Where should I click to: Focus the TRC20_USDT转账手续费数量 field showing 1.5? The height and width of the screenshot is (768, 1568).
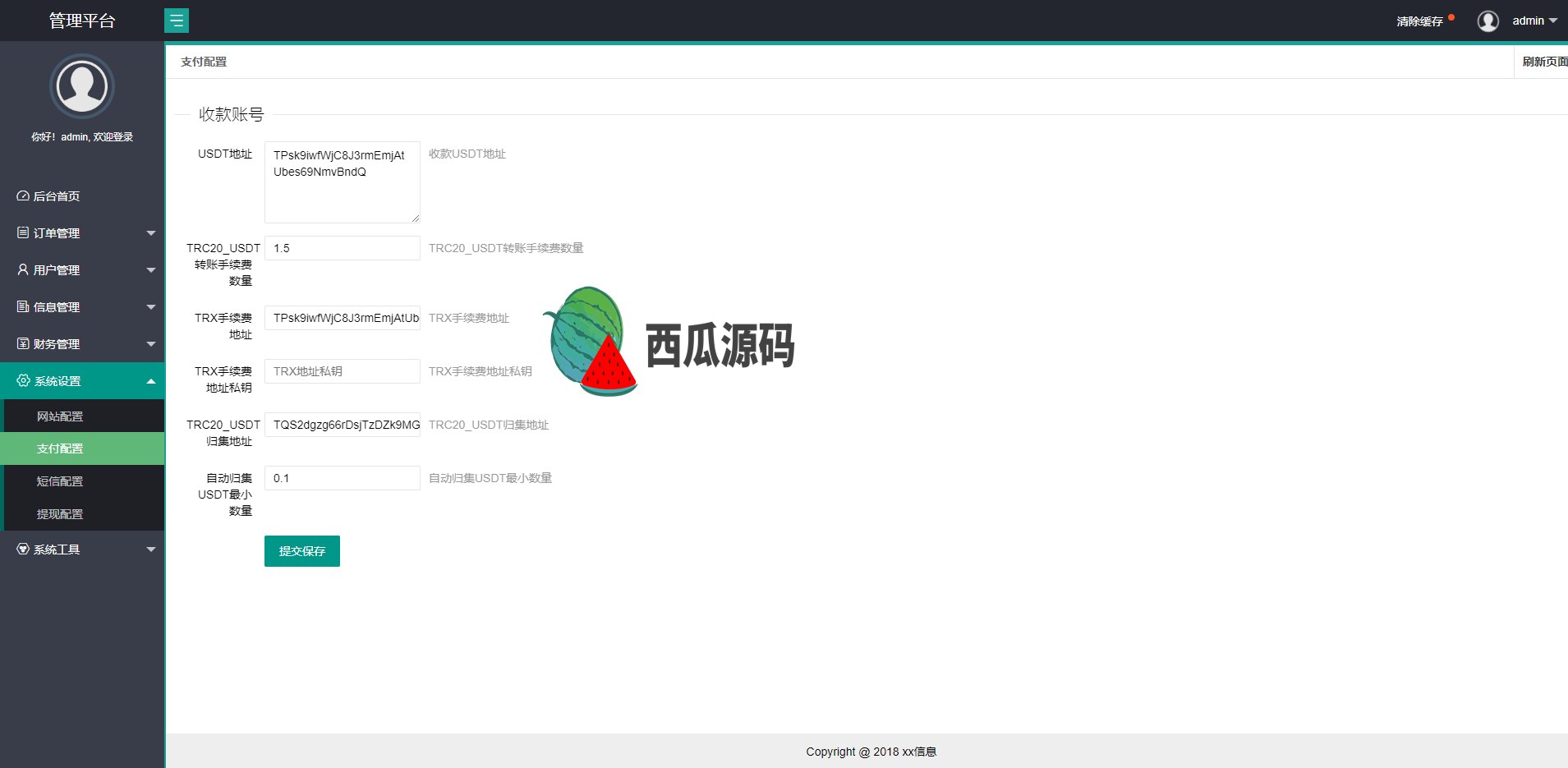coord(343,248)
